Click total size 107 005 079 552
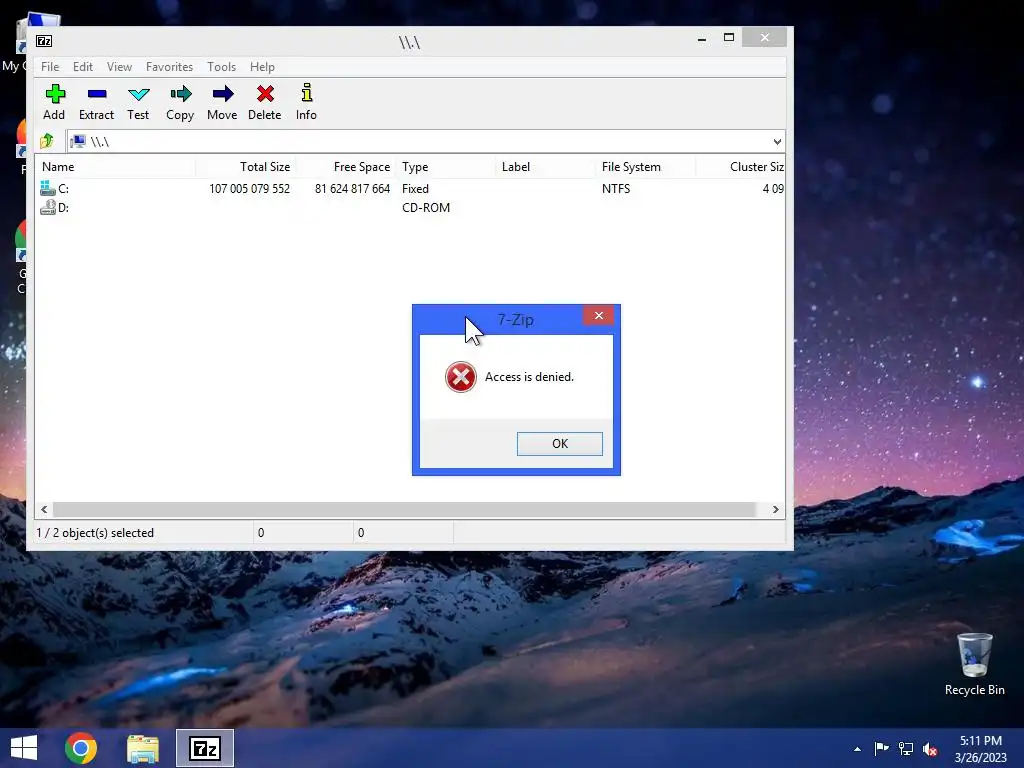The width and height of the screenshot is (1024, 768). [249, 189]
